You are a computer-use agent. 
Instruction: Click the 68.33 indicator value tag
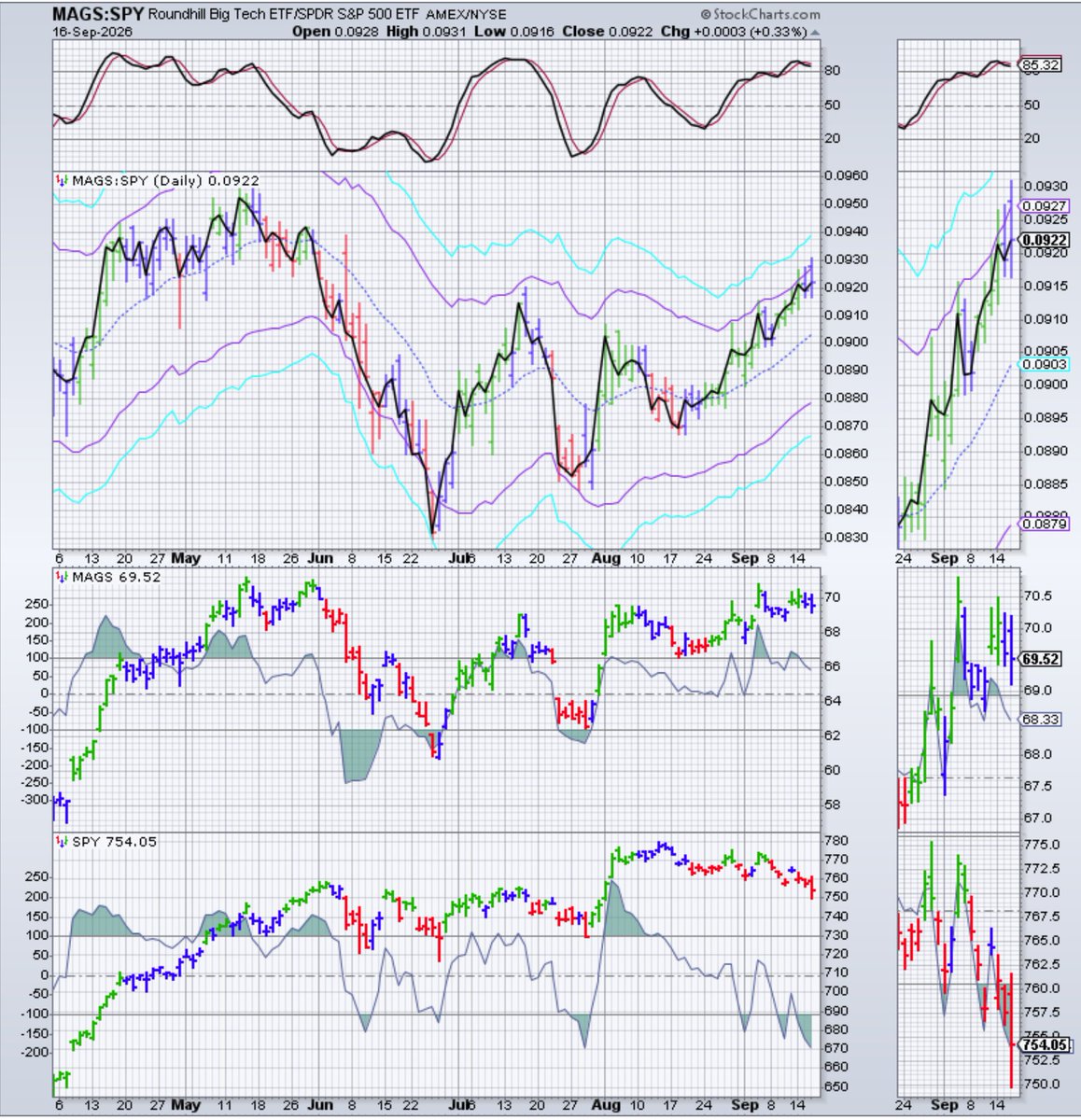pyautogui.click(x=1042, y=720)
